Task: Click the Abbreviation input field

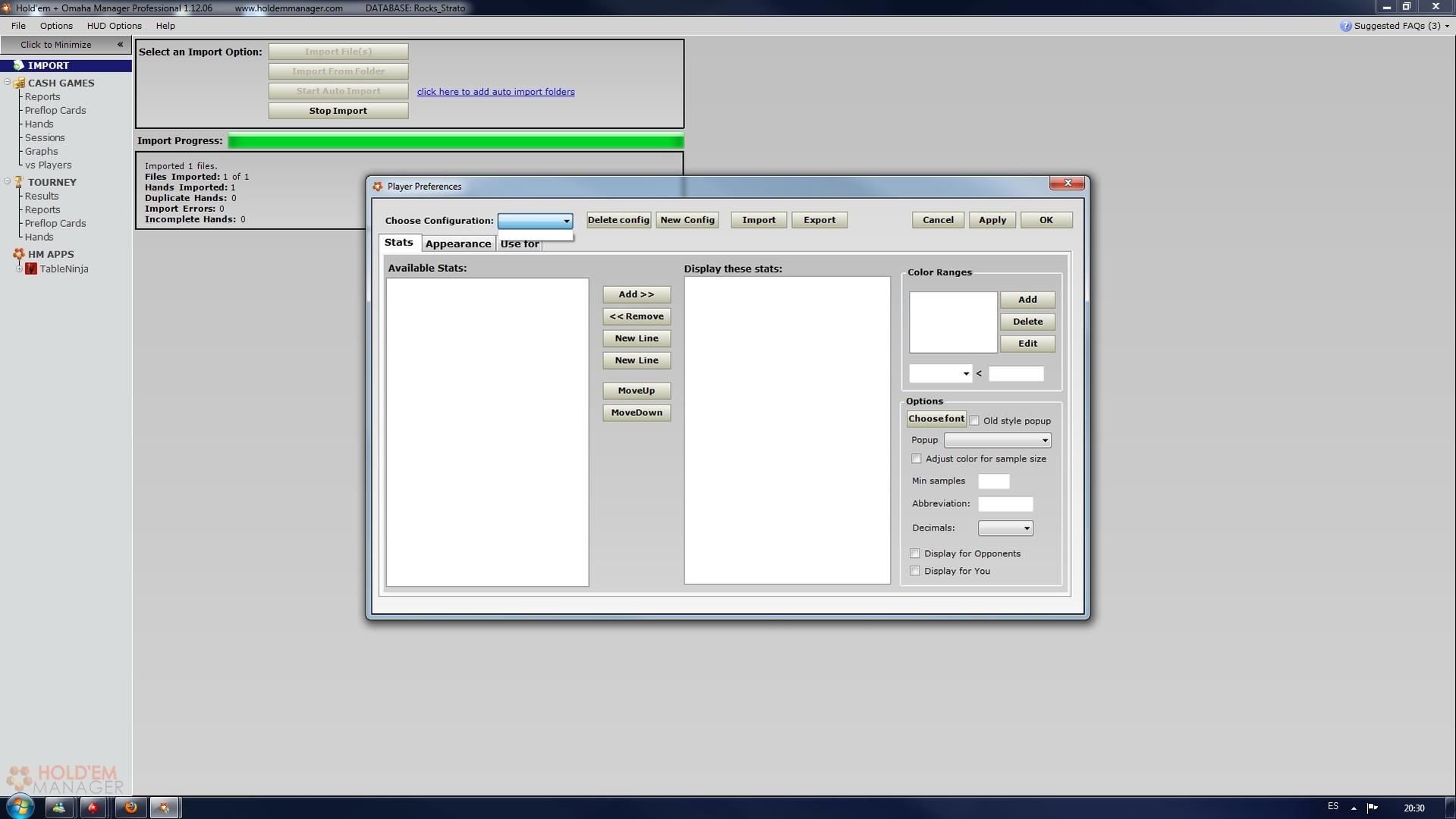Action: pos(1005,504)
